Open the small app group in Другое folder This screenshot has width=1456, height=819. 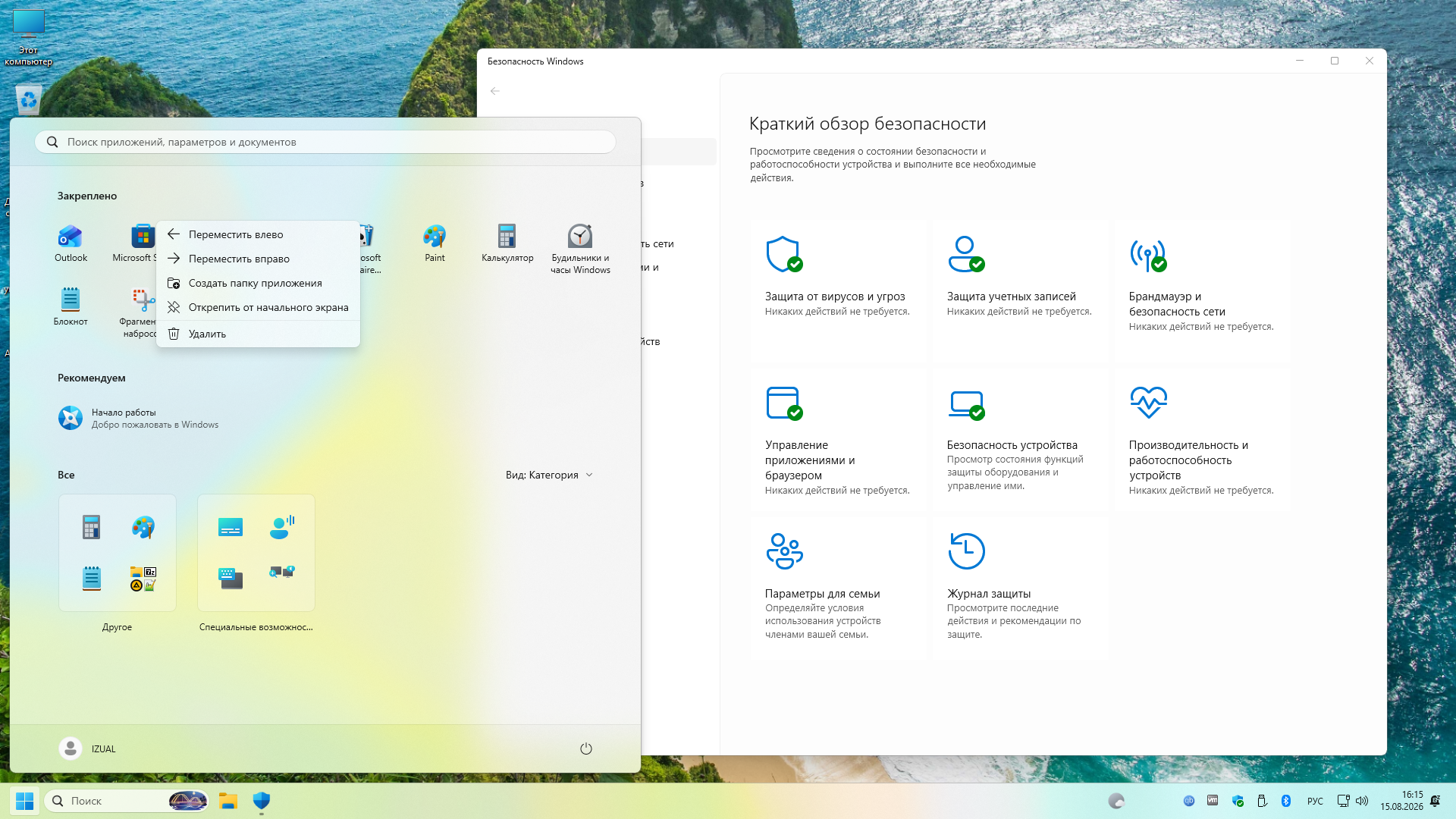[x=143, y=579]
